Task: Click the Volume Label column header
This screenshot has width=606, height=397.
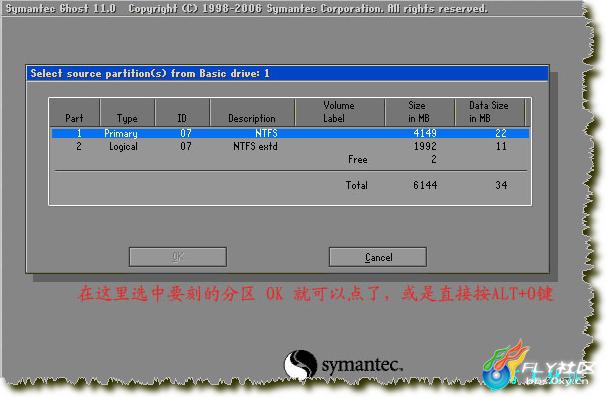Action: (x=340, y=112)
